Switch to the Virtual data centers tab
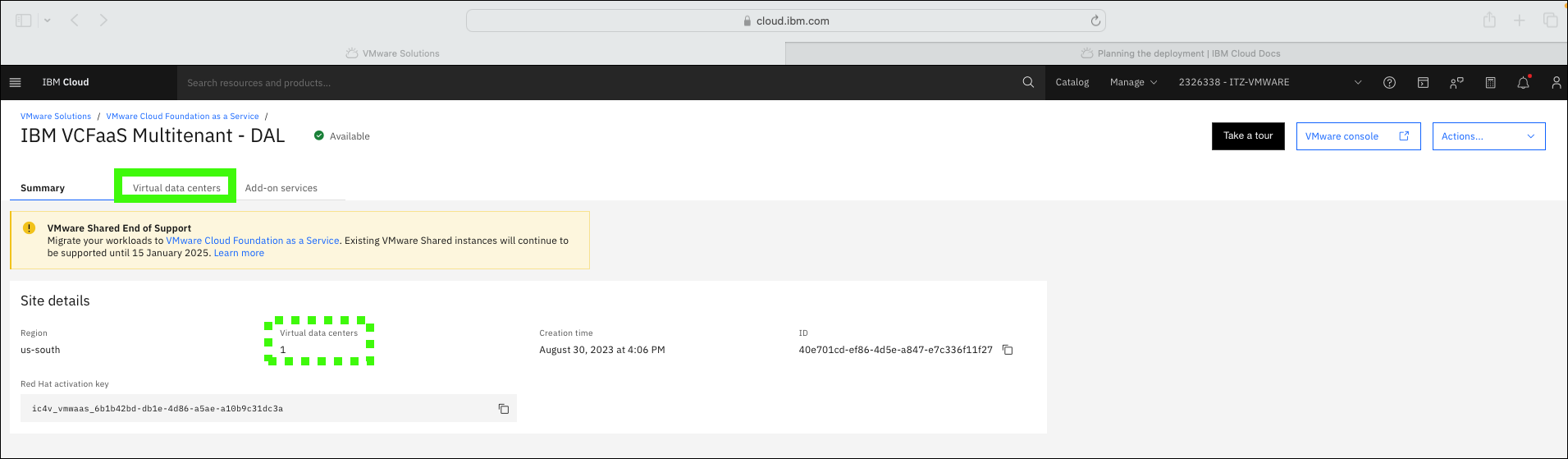 [x=176, y=187]
